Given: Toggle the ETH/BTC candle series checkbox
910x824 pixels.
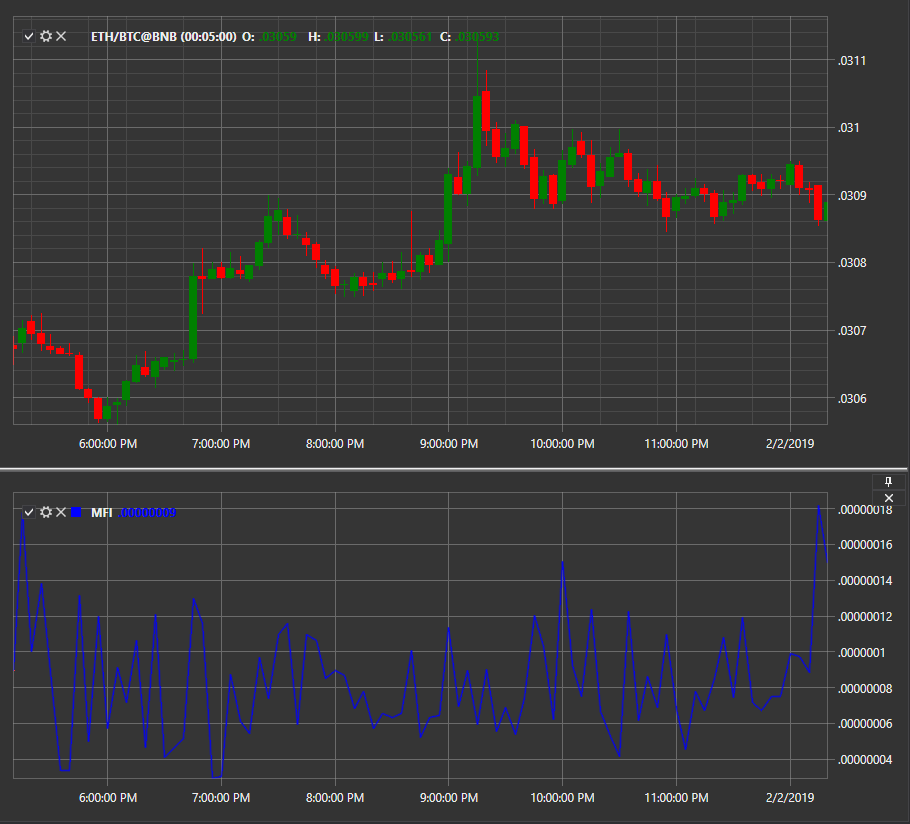Looking at the screenshot, I should click(29, 37).
